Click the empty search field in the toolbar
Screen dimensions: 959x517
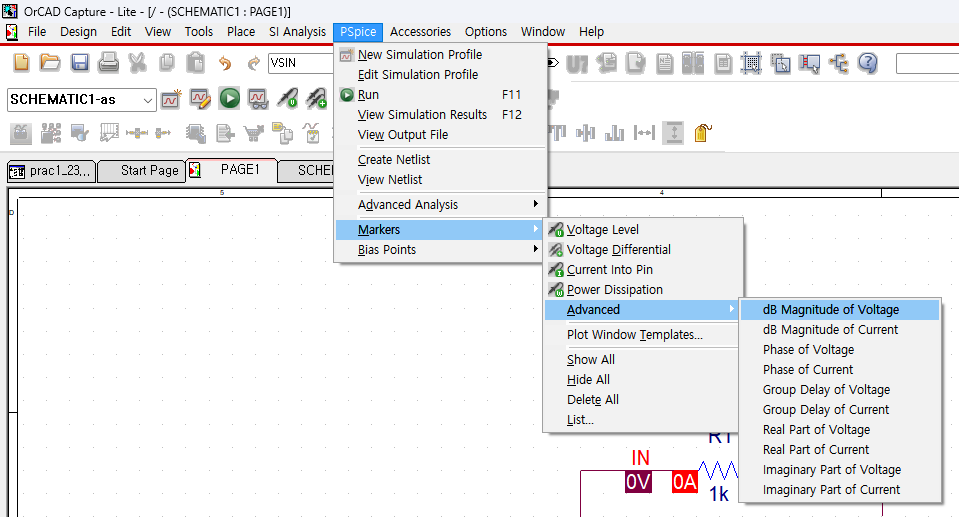click(927, 63)
